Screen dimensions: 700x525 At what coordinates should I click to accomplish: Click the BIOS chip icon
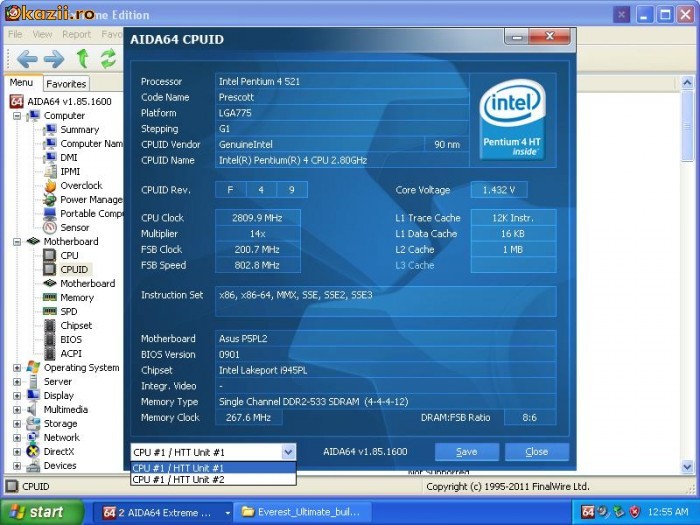coord(50,339)
